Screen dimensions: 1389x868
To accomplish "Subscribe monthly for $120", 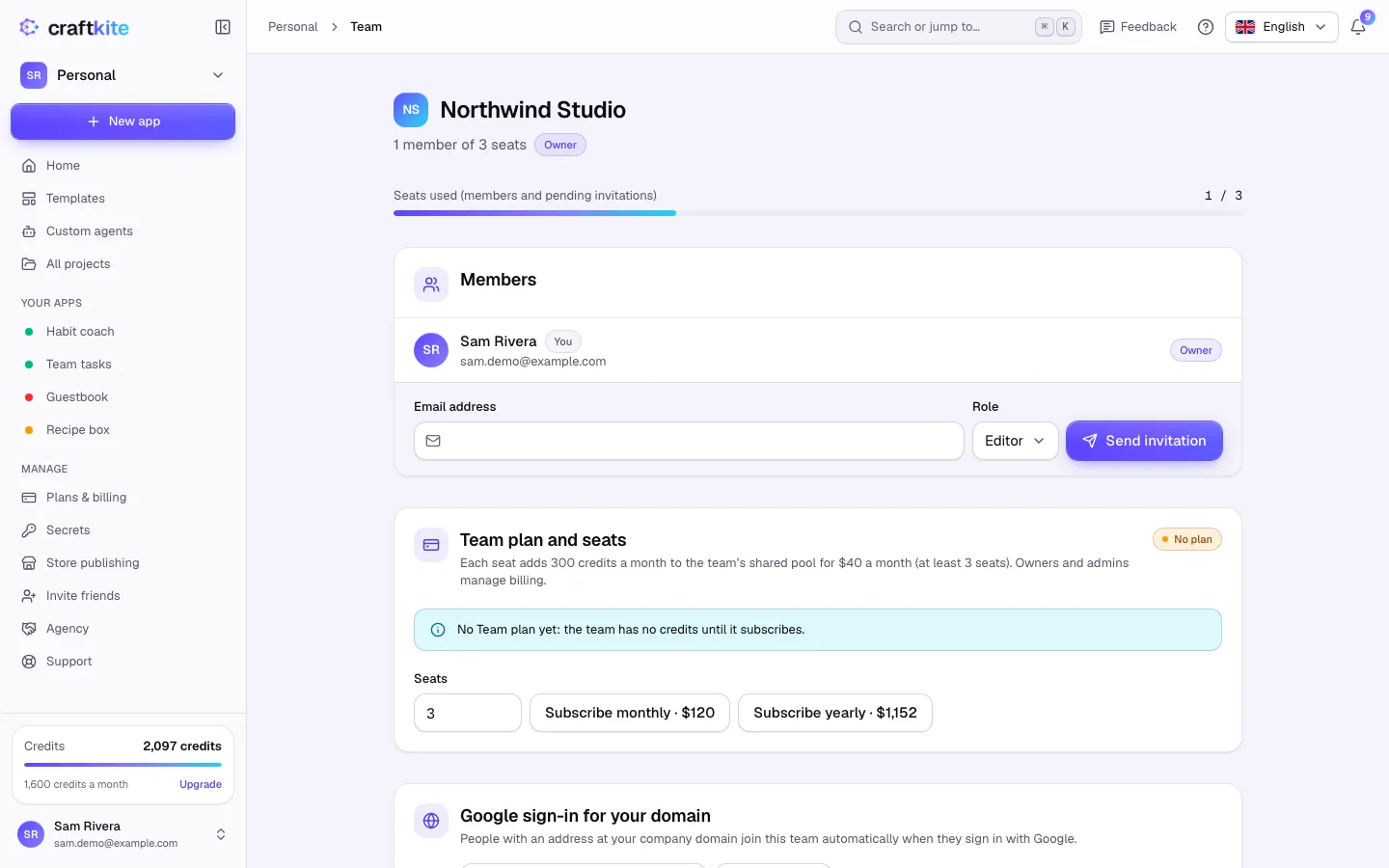I will point(630,713).
